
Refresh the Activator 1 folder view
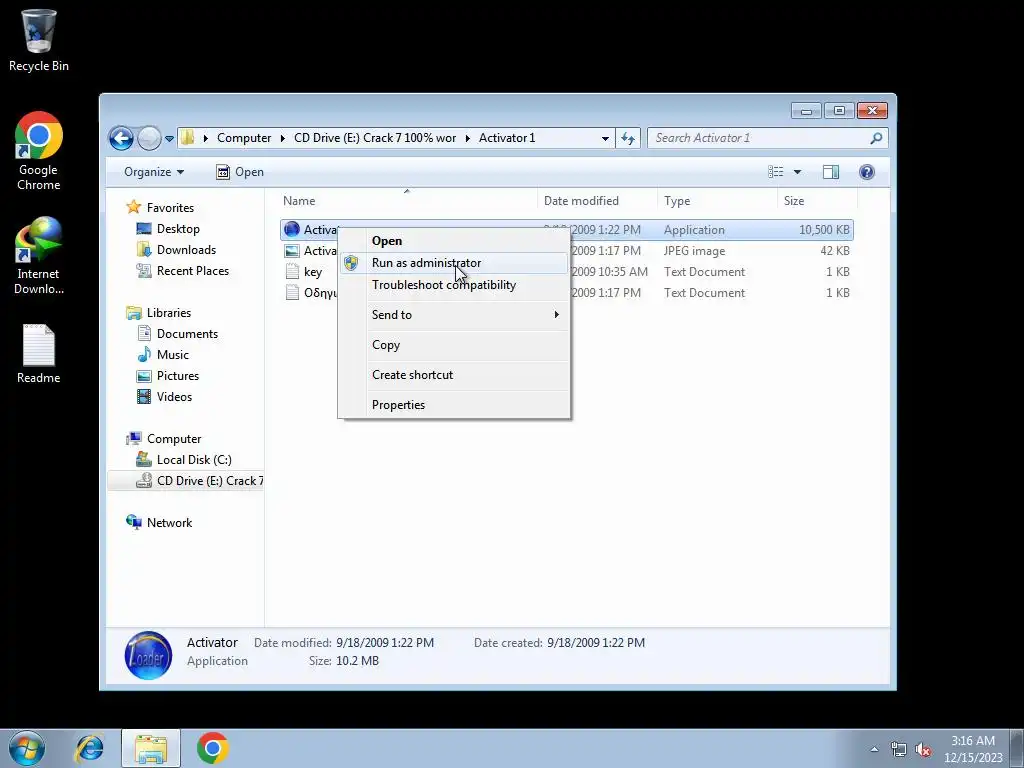click(x=628, y=138)
